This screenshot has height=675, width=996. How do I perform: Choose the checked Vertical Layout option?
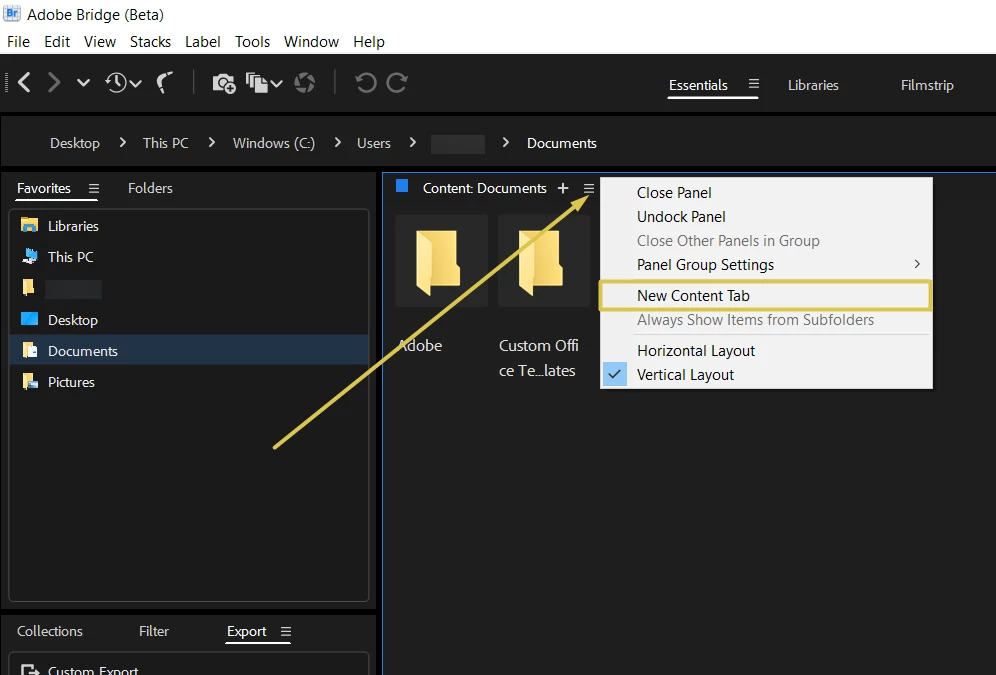coord(766,375)
